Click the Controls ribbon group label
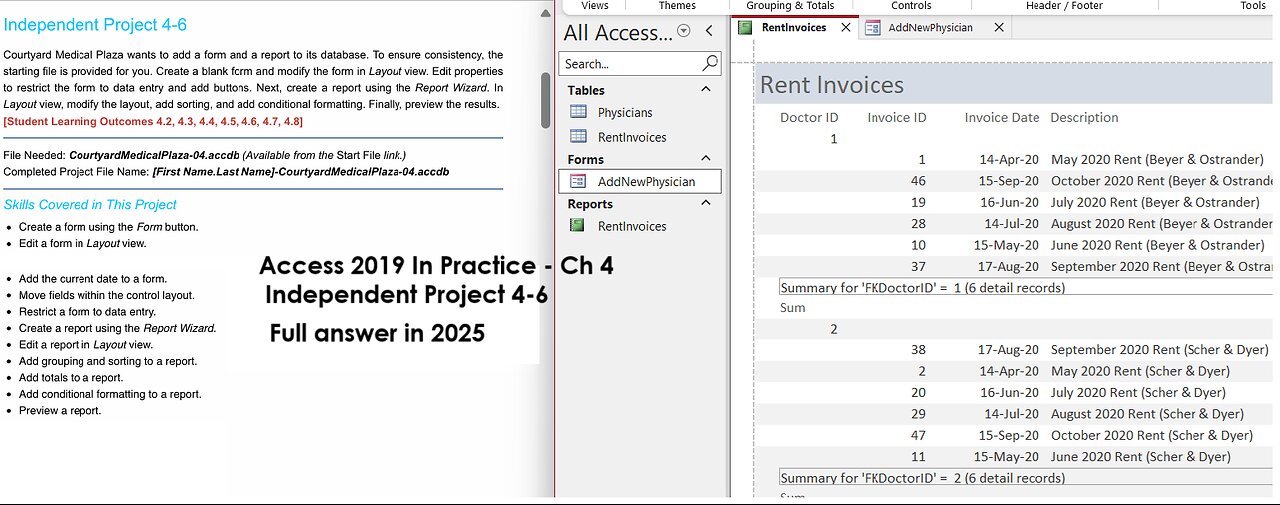 pyautogui.click(x=911, y=6)
